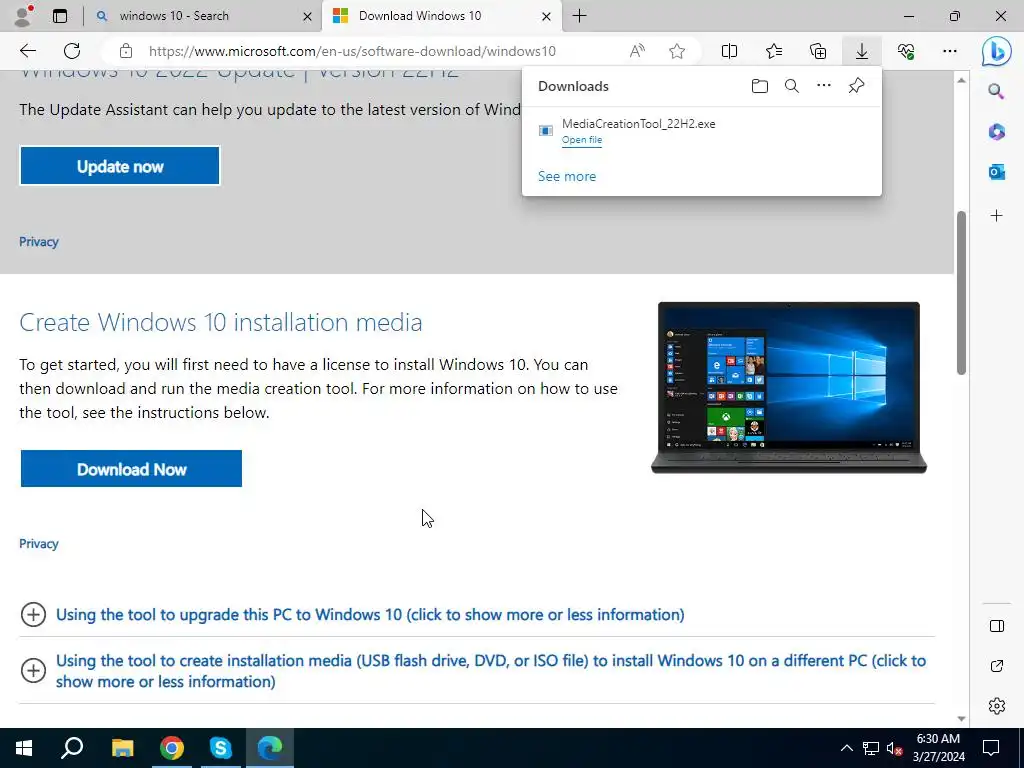Open Edge Settings and more menu
The image size is (1024, 768).
950,51
